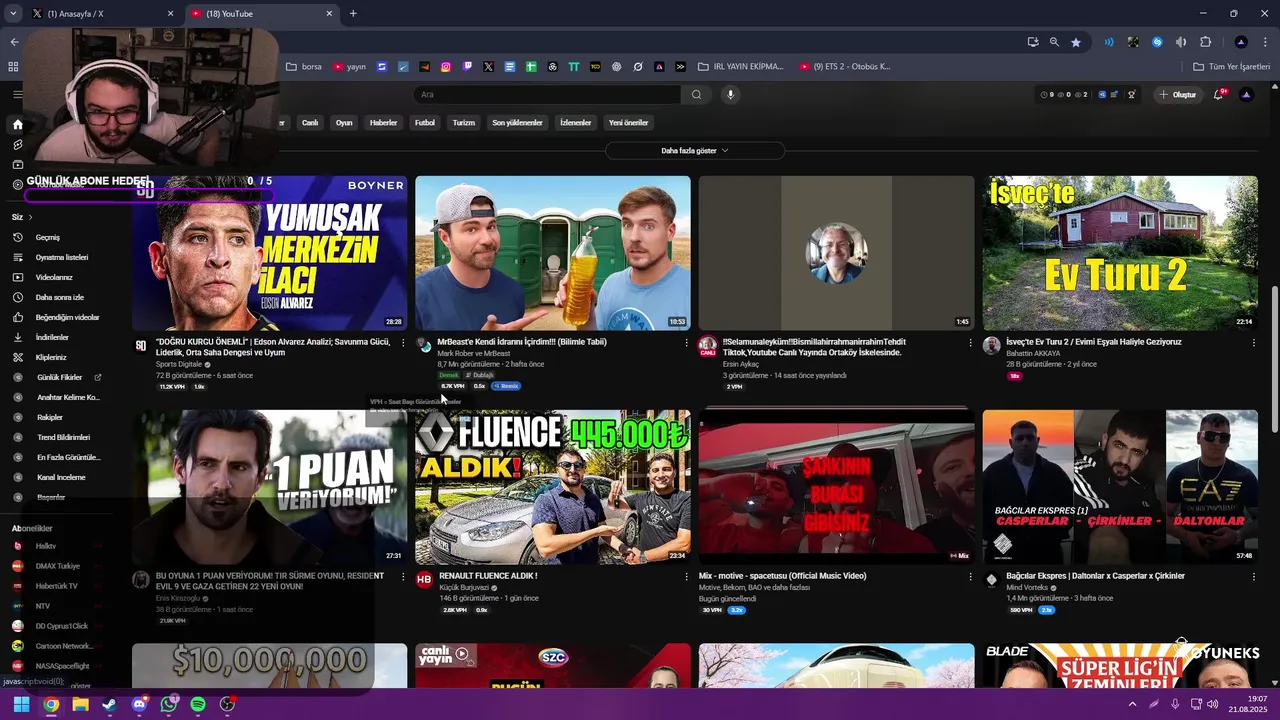Open File Explorer from the taskbar
Image resolution: width=1280 pixels, height=720 pixels.
point(80,704)
